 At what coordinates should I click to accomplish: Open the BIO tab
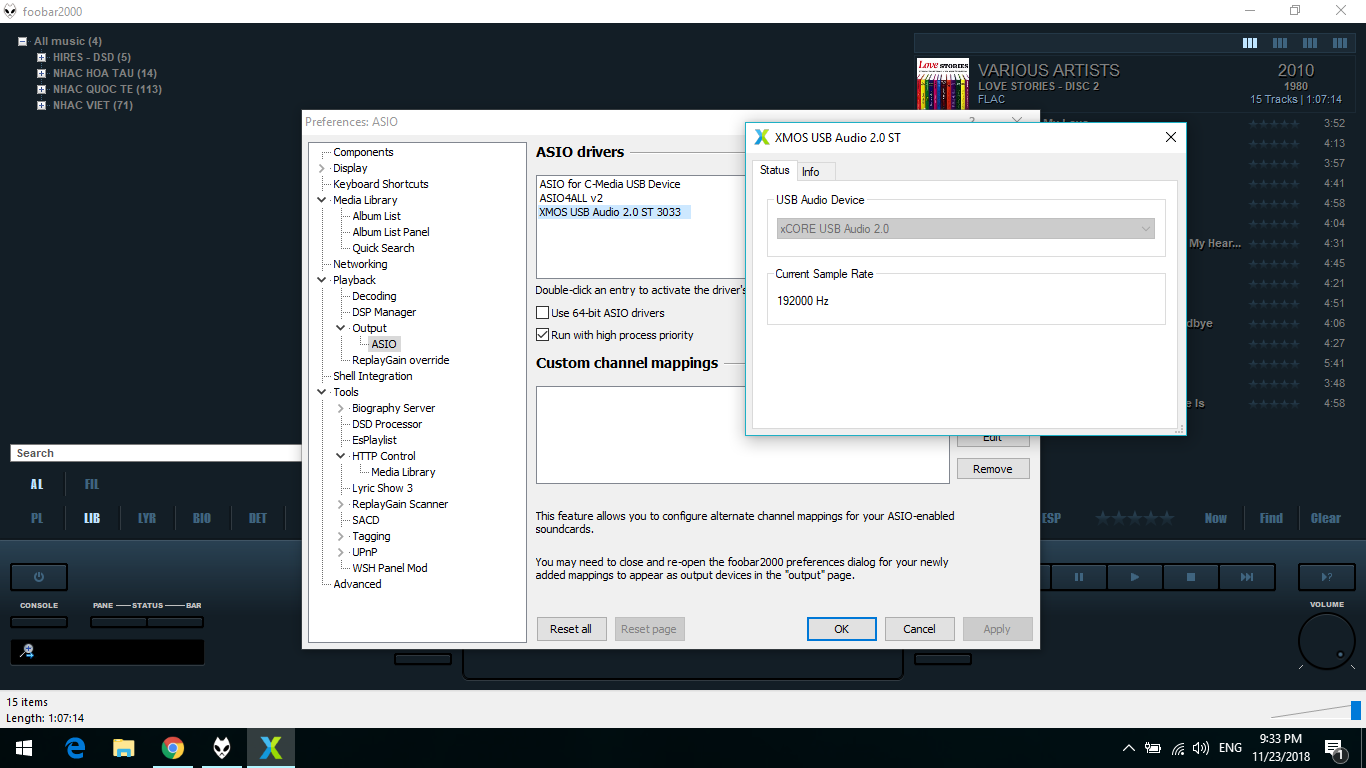point(202,518)
